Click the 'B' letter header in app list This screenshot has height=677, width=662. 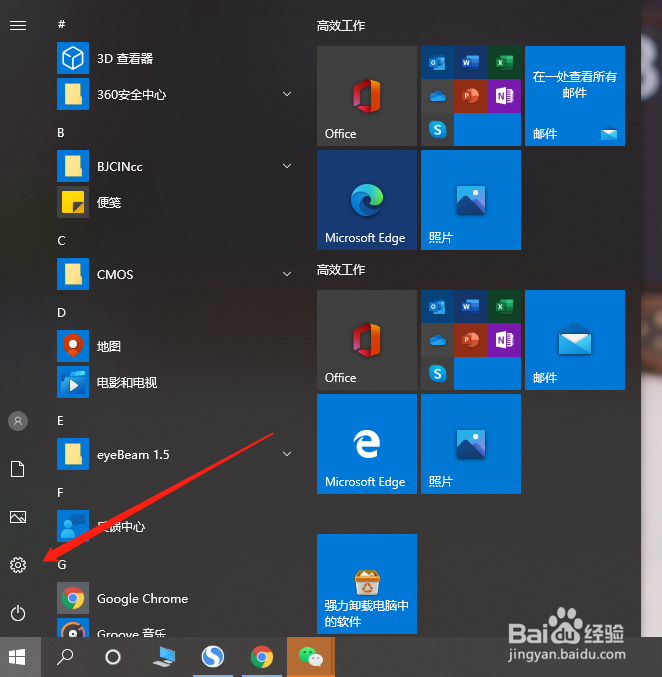[x=61, y=133]
